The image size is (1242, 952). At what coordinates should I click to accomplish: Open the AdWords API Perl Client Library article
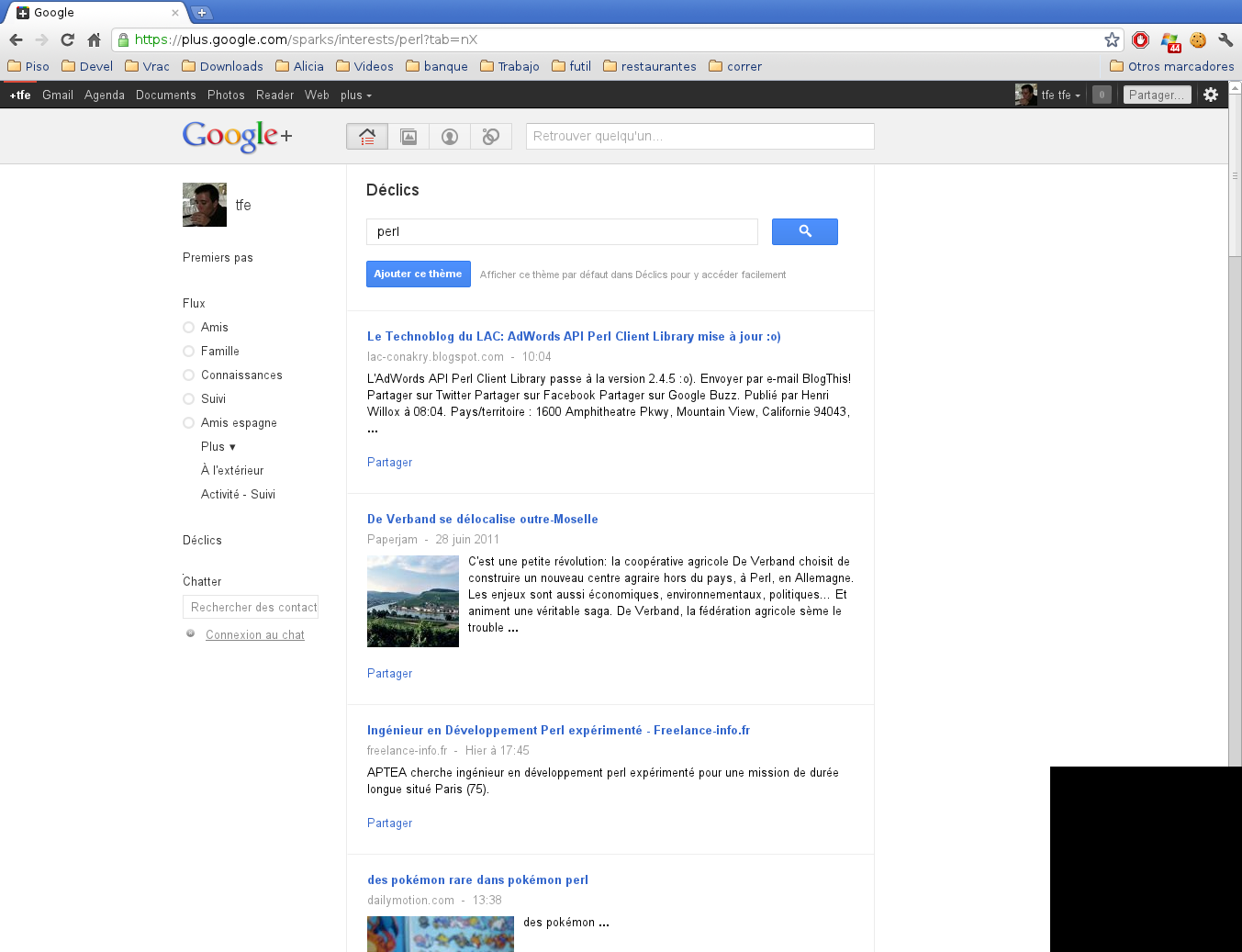coord(574,337)
